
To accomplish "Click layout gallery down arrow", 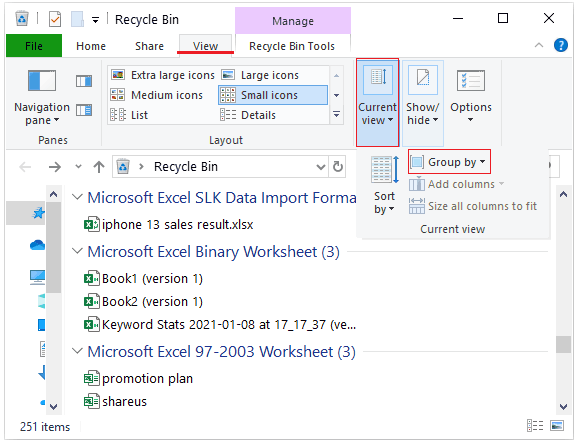I will [337, 95].
